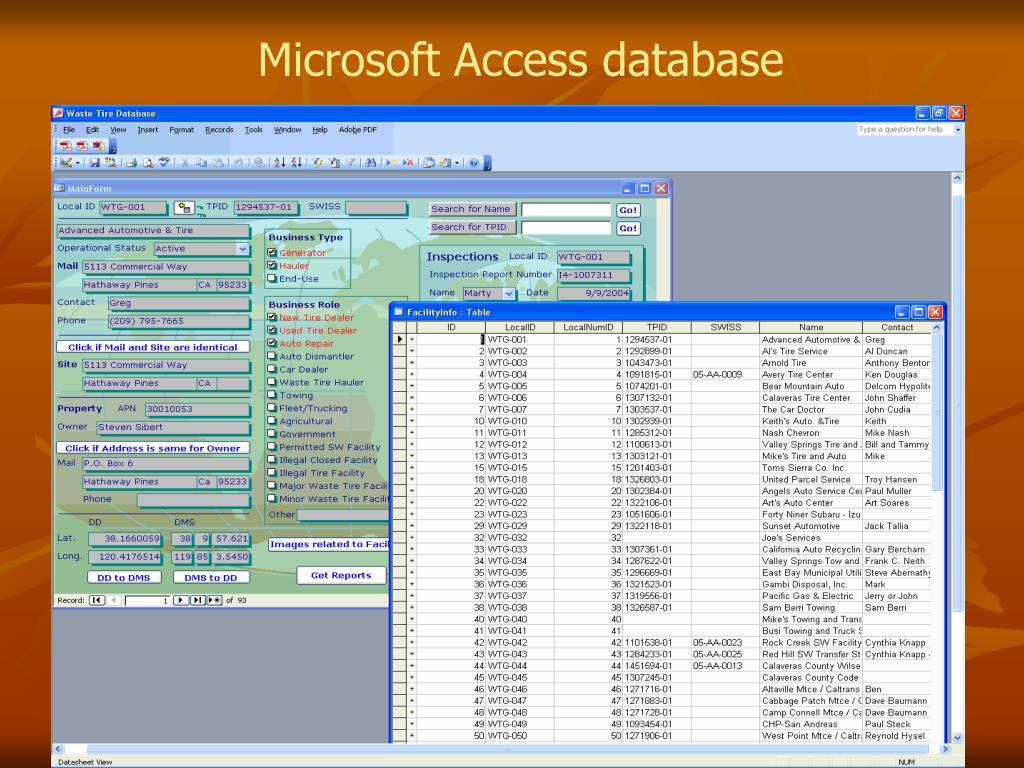Click the Filter By Form icon

click(x=334, y=163)
